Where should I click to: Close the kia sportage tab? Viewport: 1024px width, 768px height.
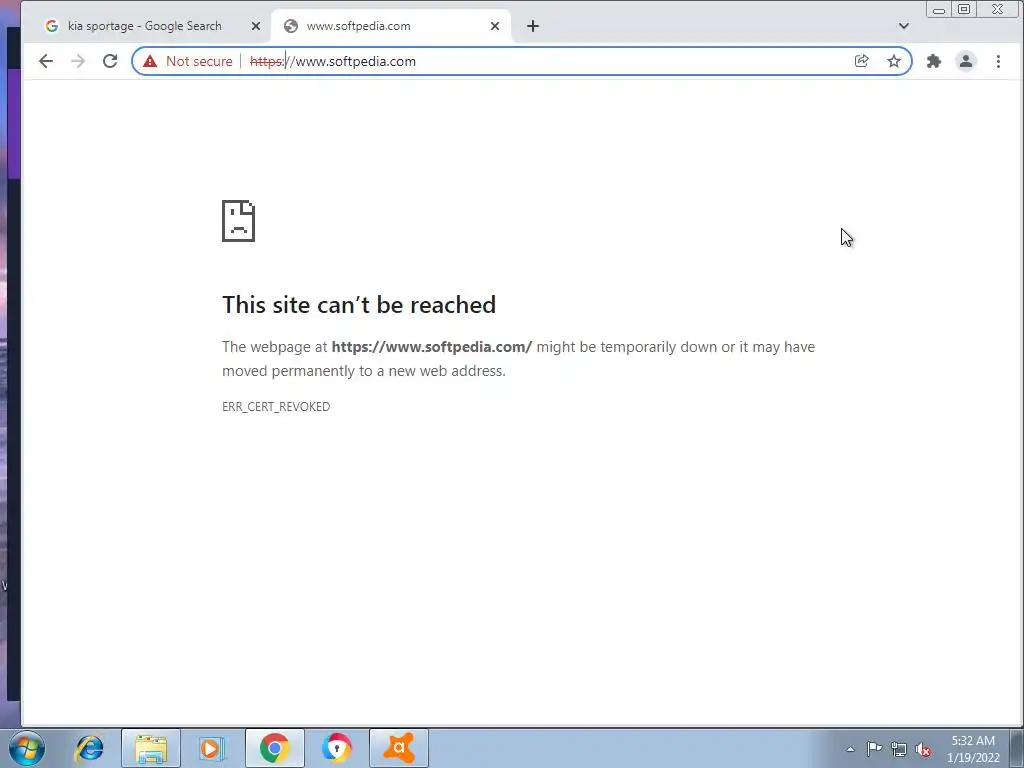256,26
